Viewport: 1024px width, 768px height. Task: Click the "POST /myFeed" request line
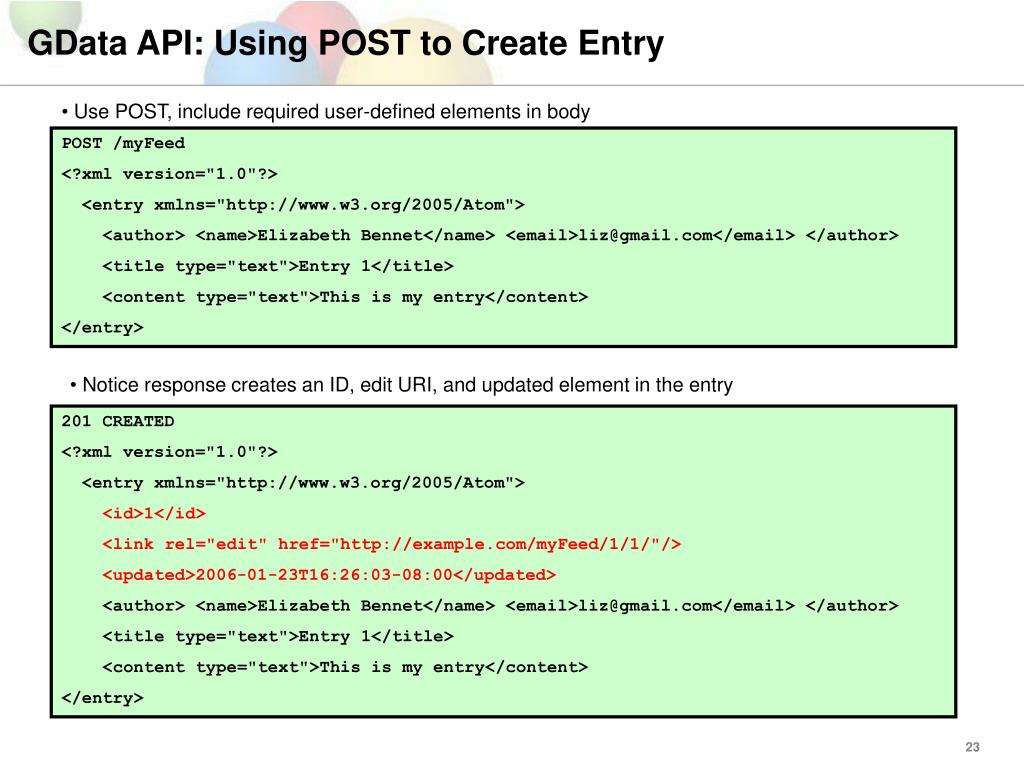coord(123,143)
